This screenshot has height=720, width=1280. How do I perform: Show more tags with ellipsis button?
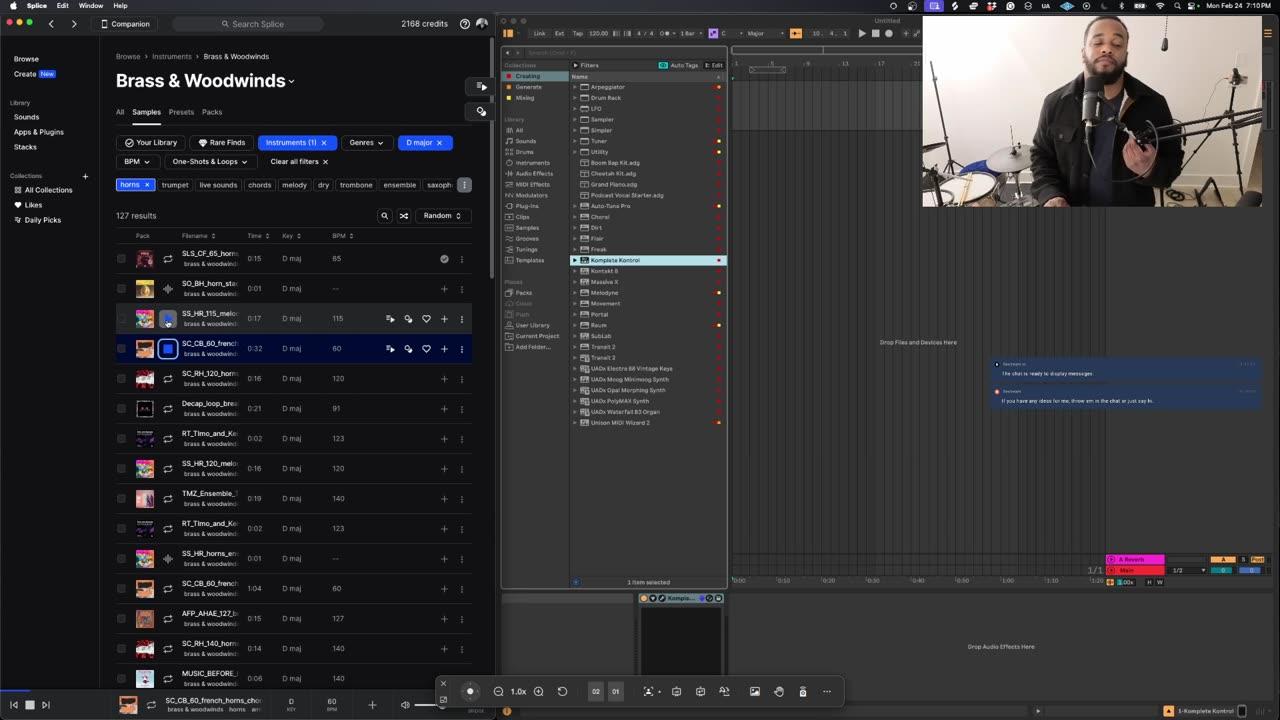[x=464, y=185]
